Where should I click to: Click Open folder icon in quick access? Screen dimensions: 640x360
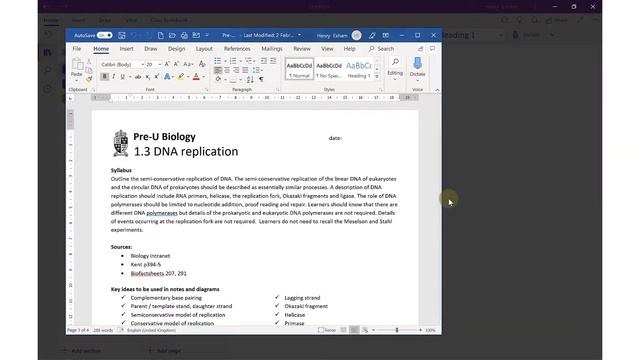pyautogui.click(x=172, y=36)
